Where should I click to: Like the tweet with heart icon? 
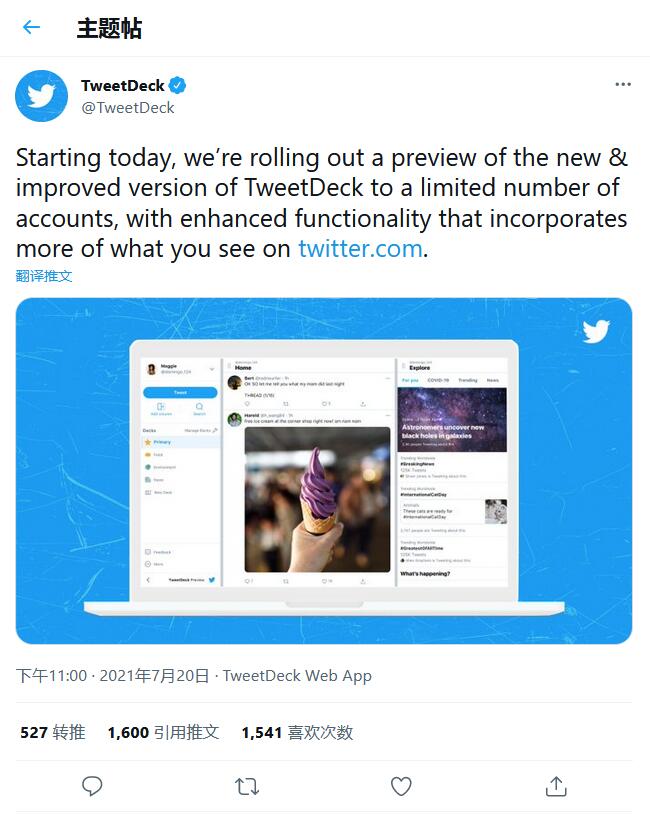tap(401, 786)
